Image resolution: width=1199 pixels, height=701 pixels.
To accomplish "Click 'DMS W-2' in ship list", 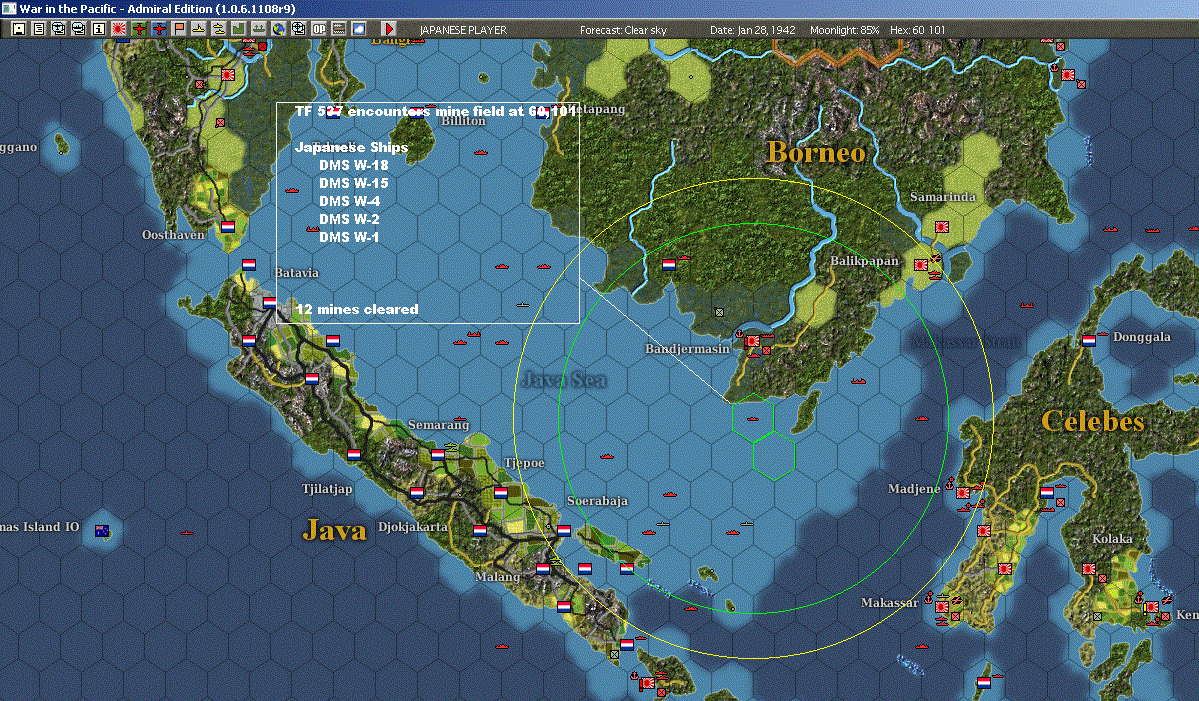I will (x=349, y=219).
